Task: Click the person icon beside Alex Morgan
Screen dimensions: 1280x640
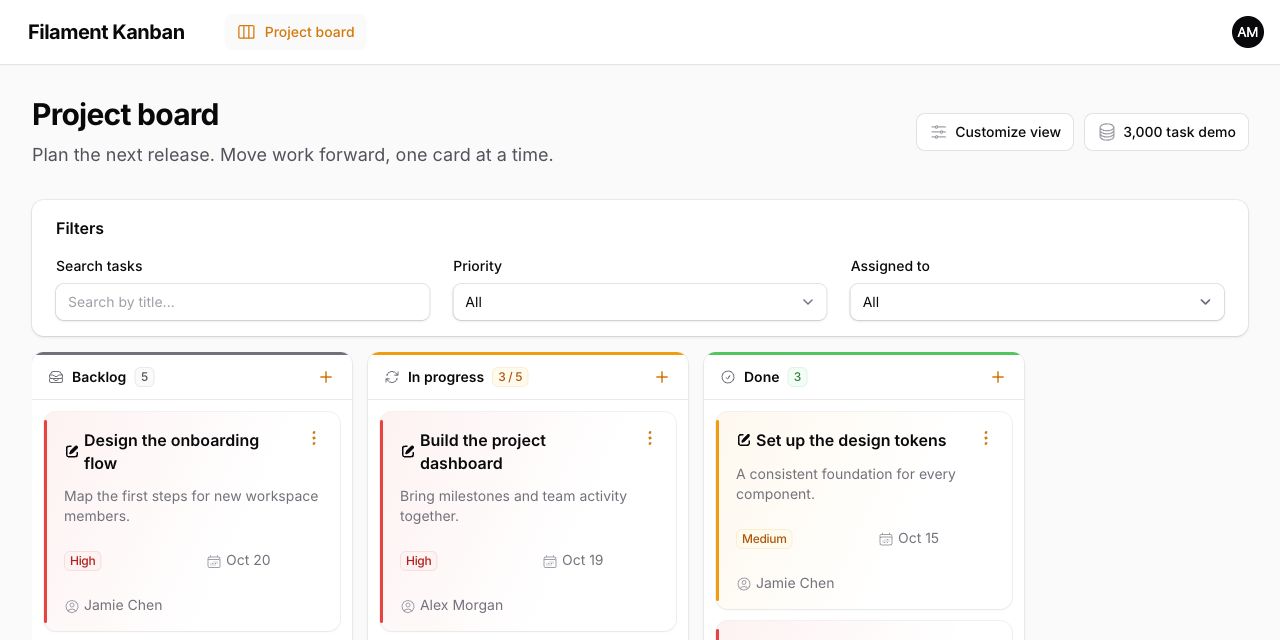Action: (x=408, y=606)
